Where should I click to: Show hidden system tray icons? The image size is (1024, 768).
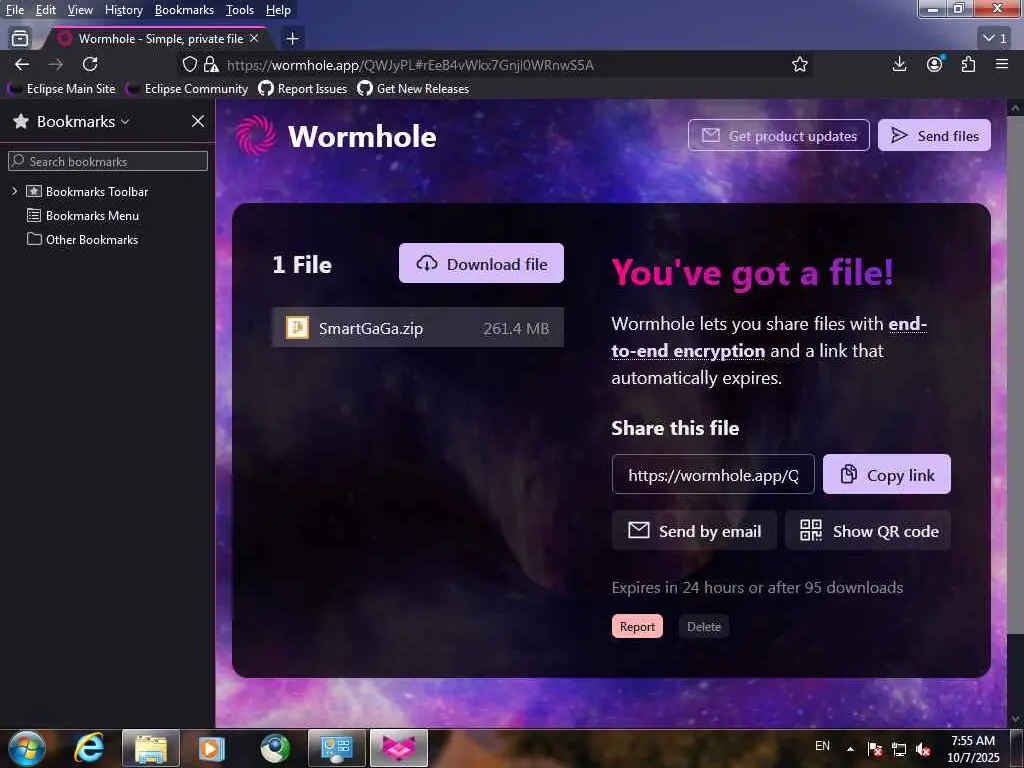click(850, 749)
